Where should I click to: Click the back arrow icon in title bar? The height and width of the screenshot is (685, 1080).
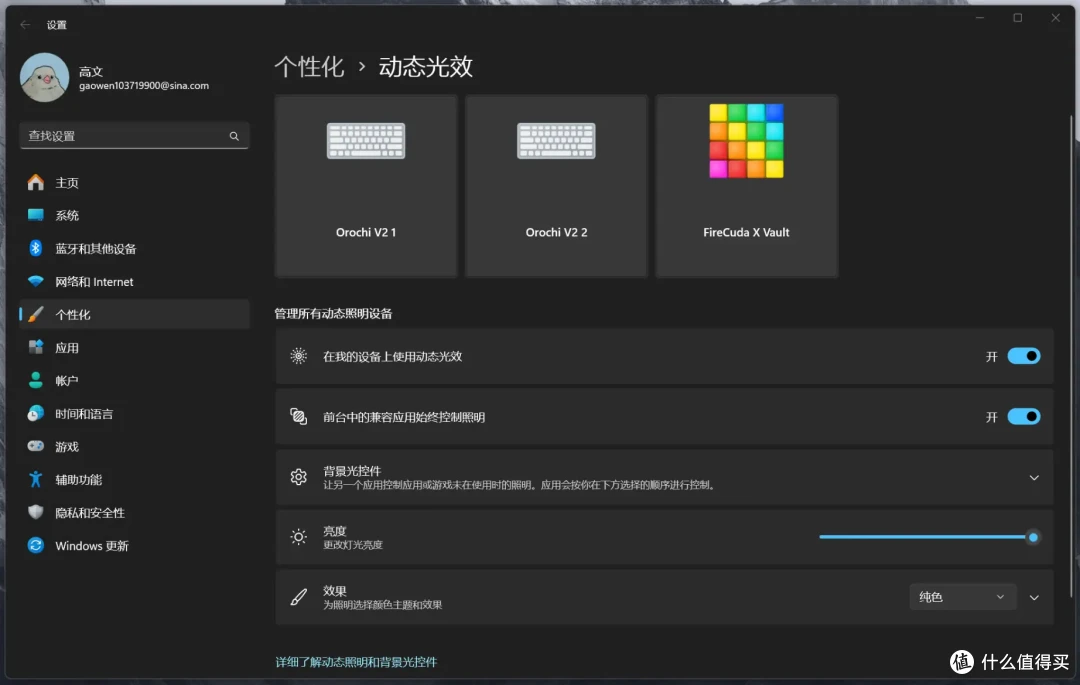(25, 25)
